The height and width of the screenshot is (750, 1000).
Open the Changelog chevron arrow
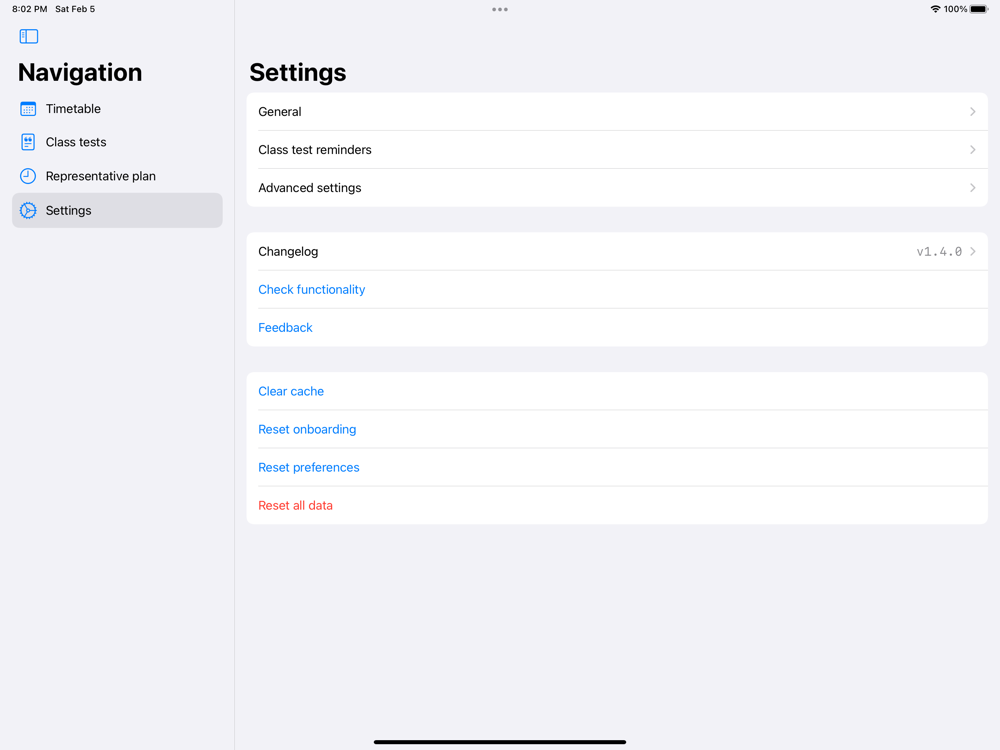point(972,252)
